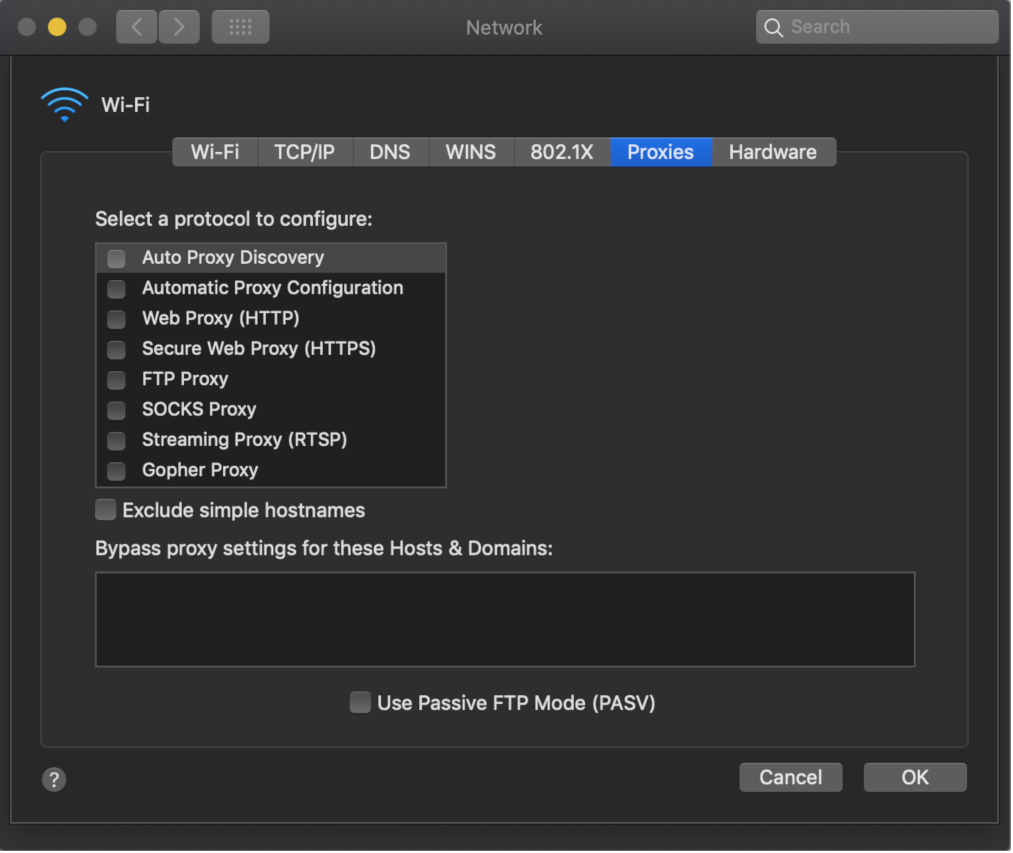Click the search magnifier icon
Viewport: 1013px width, 853px height.
[773, 27]
